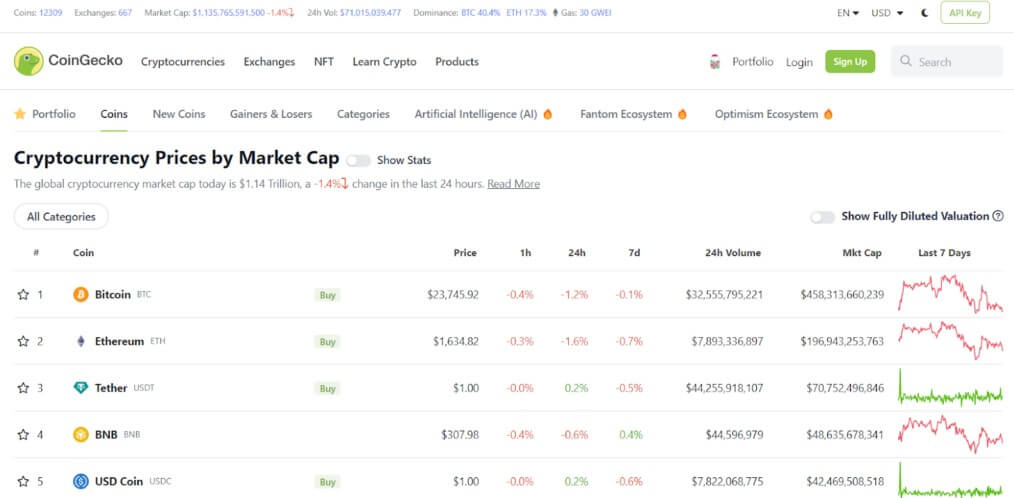Click into the Search field
Screen dimensions: 1014x498
(947, 61)
